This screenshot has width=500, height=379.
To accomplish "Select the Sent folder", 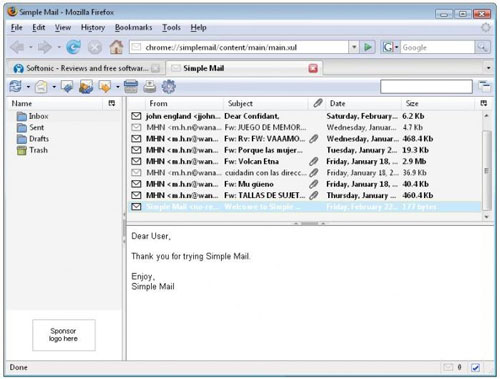I will click(30, 127).
